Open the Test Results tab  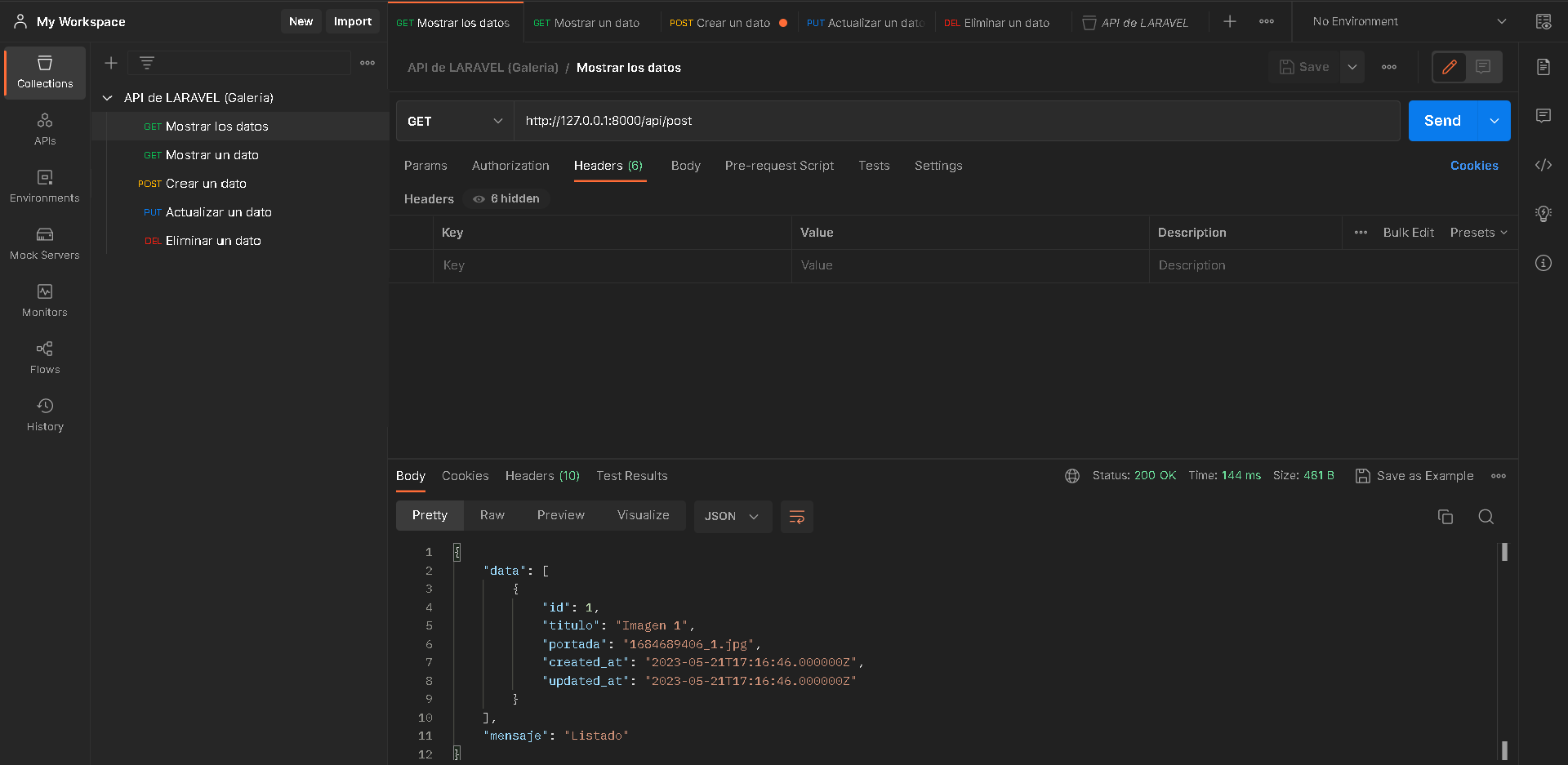coord(632,476)
